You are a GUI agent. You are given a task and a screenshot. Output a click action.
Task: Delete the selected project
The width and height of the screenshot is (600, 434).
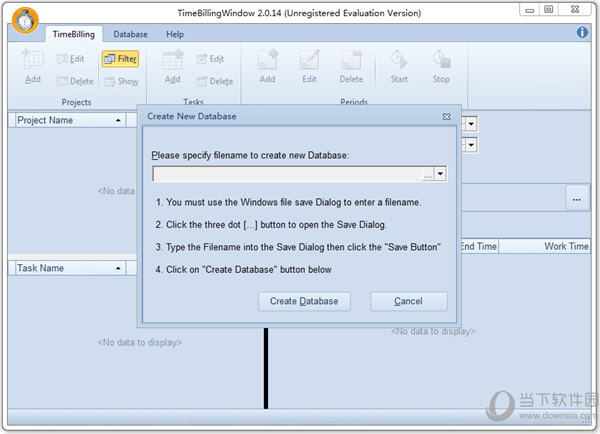75,81
